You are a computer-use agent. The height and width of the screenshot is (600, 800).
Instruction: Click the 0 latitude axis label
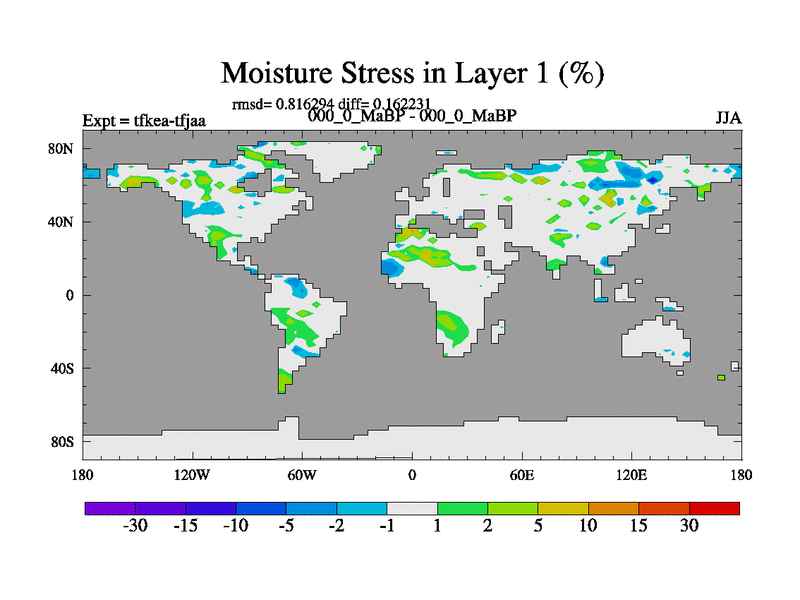(x=69, y=296)
